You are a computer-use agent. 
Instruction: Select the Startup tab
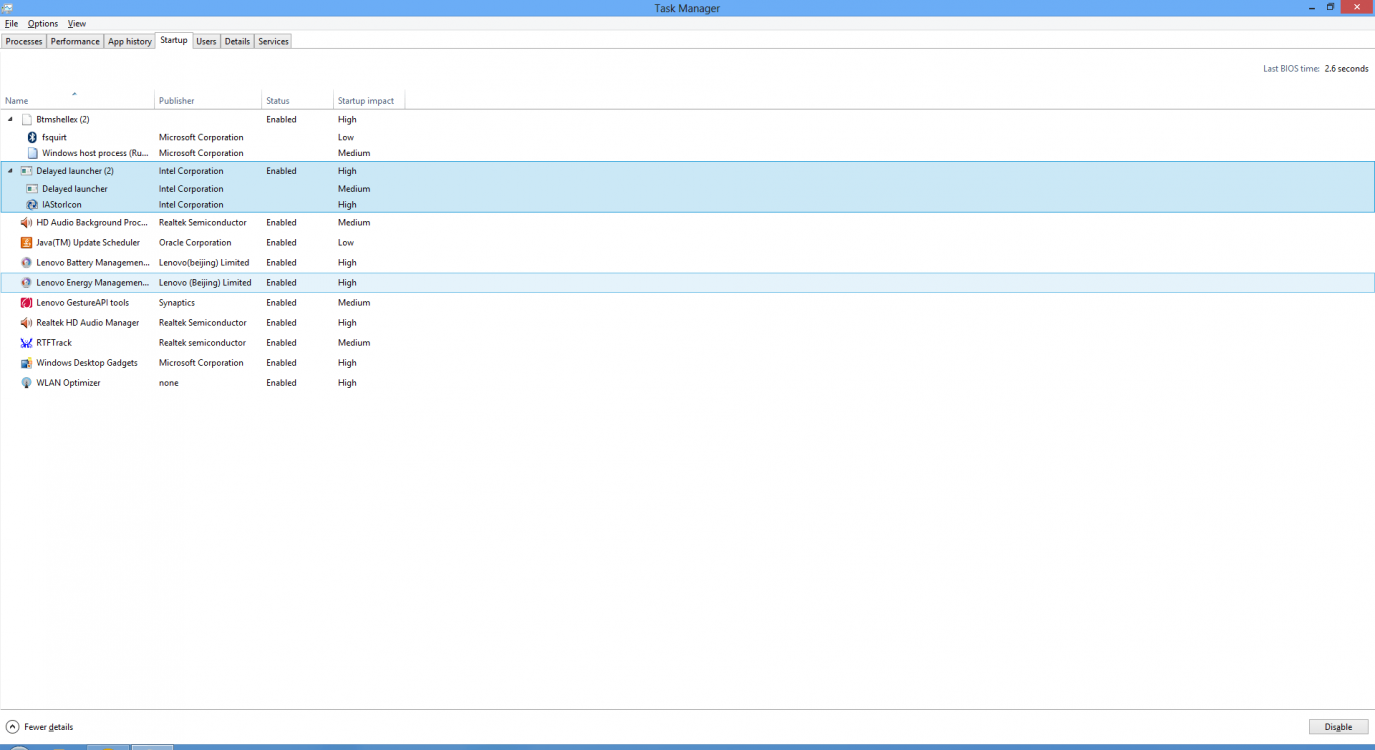tap(173, 40)
